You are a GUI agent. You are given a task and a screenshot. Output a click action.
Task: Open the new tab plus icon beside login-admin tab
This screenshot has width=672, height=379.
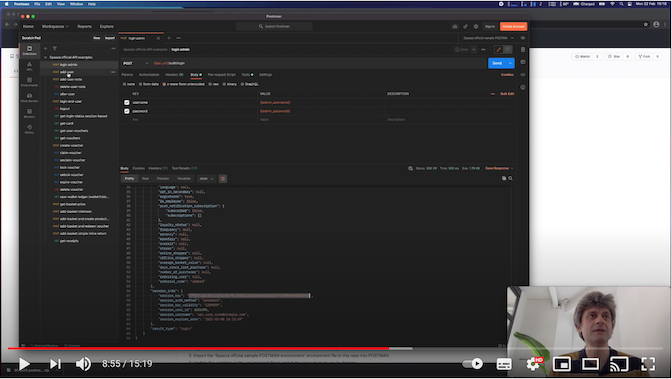click(169, 38)
